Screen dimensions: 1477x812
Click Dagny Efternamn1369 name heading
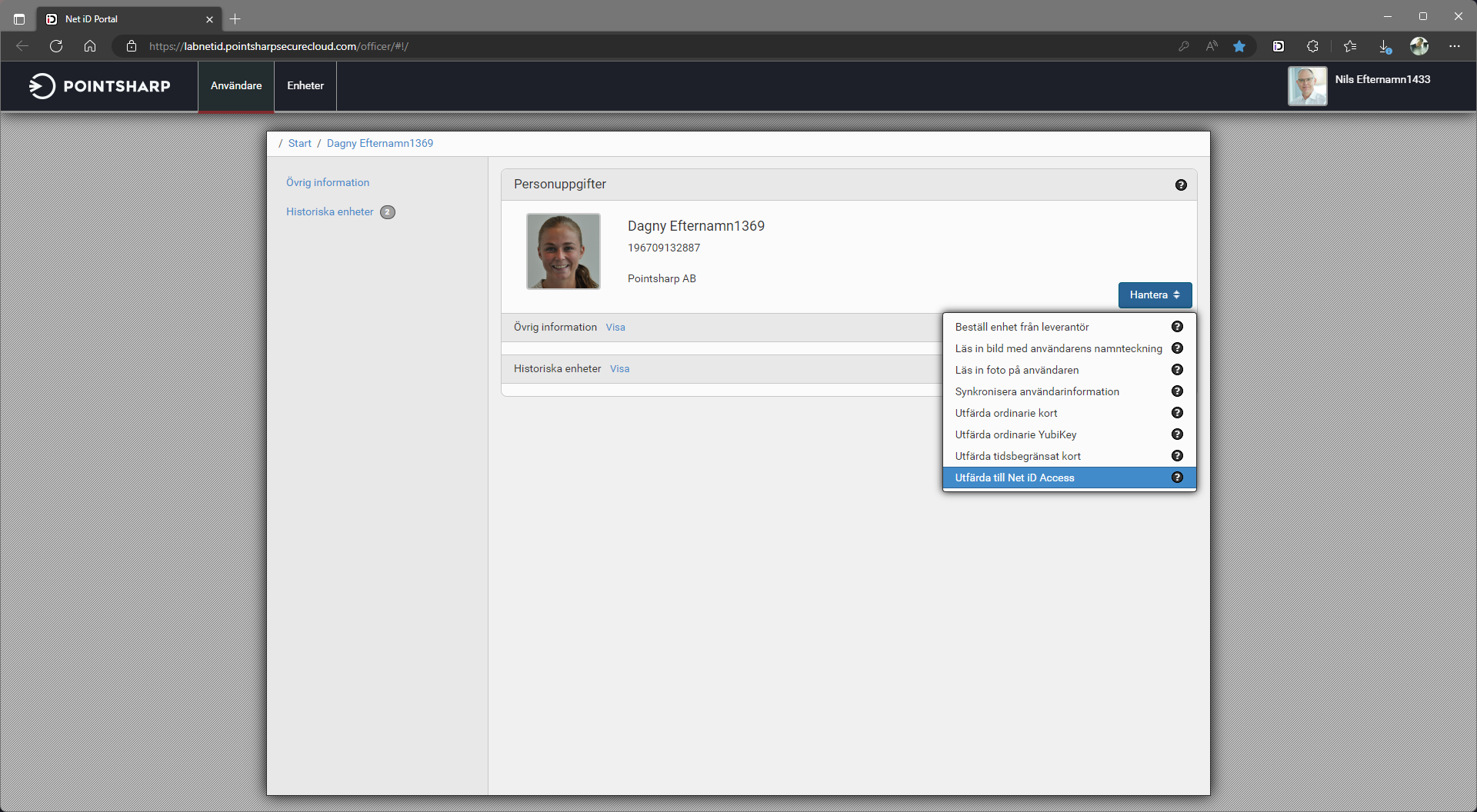coord(696,226)
